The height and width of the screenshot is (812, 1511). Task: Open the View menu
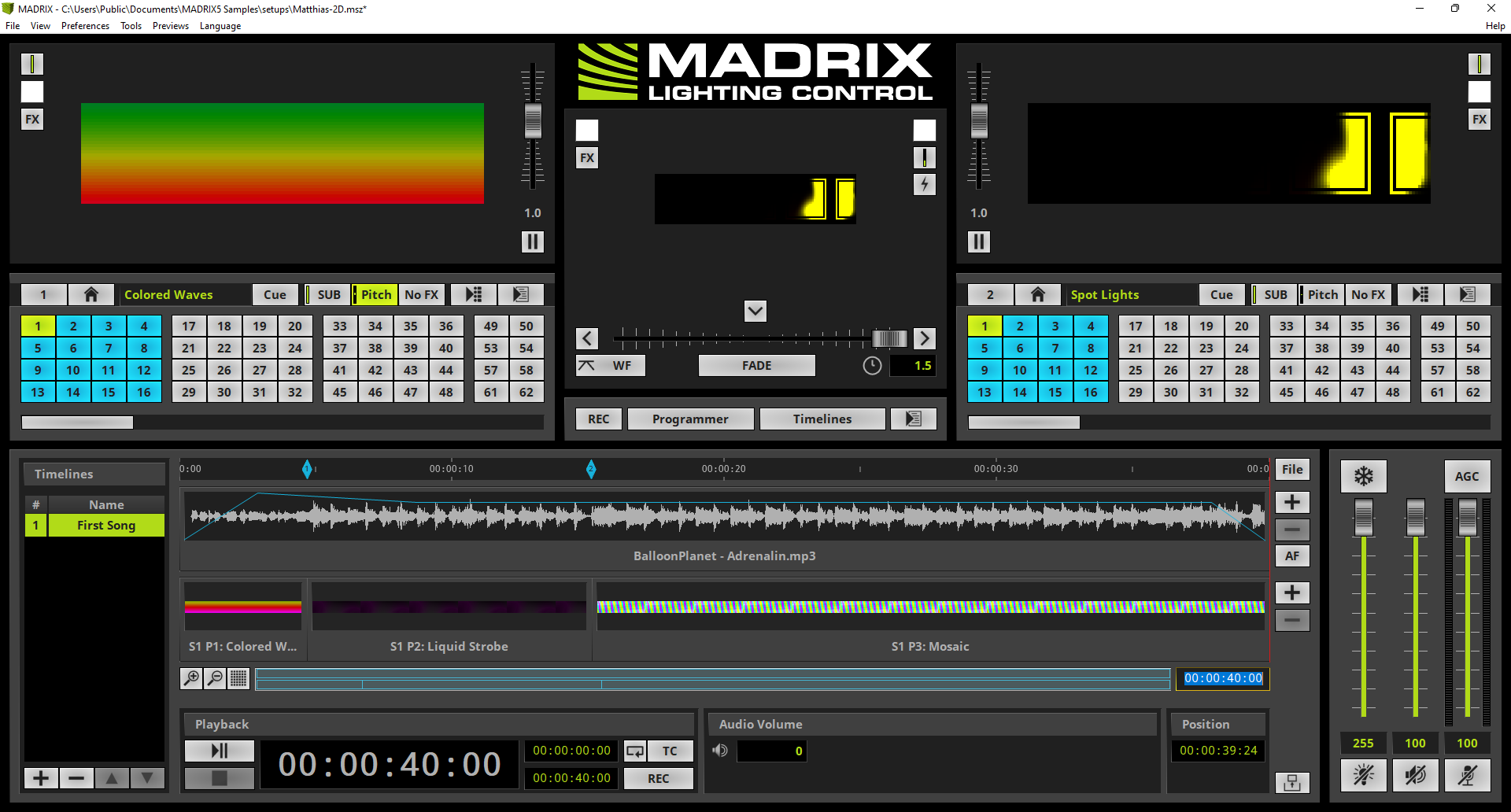[x=40, y=26]
